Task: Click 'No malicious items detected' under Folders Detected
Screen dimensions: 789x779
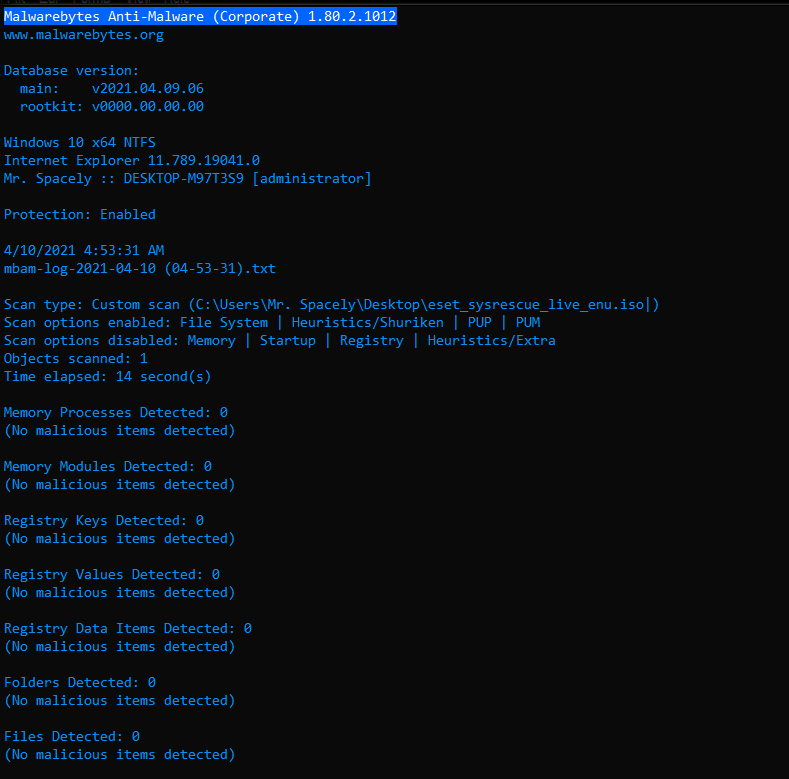Action: pos(120,700)
